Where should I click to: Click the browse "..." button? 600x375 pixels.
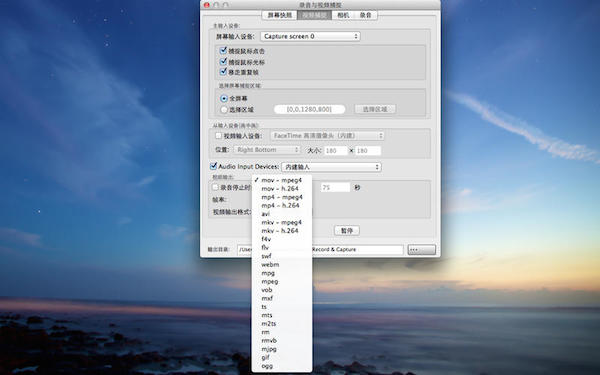422,250
